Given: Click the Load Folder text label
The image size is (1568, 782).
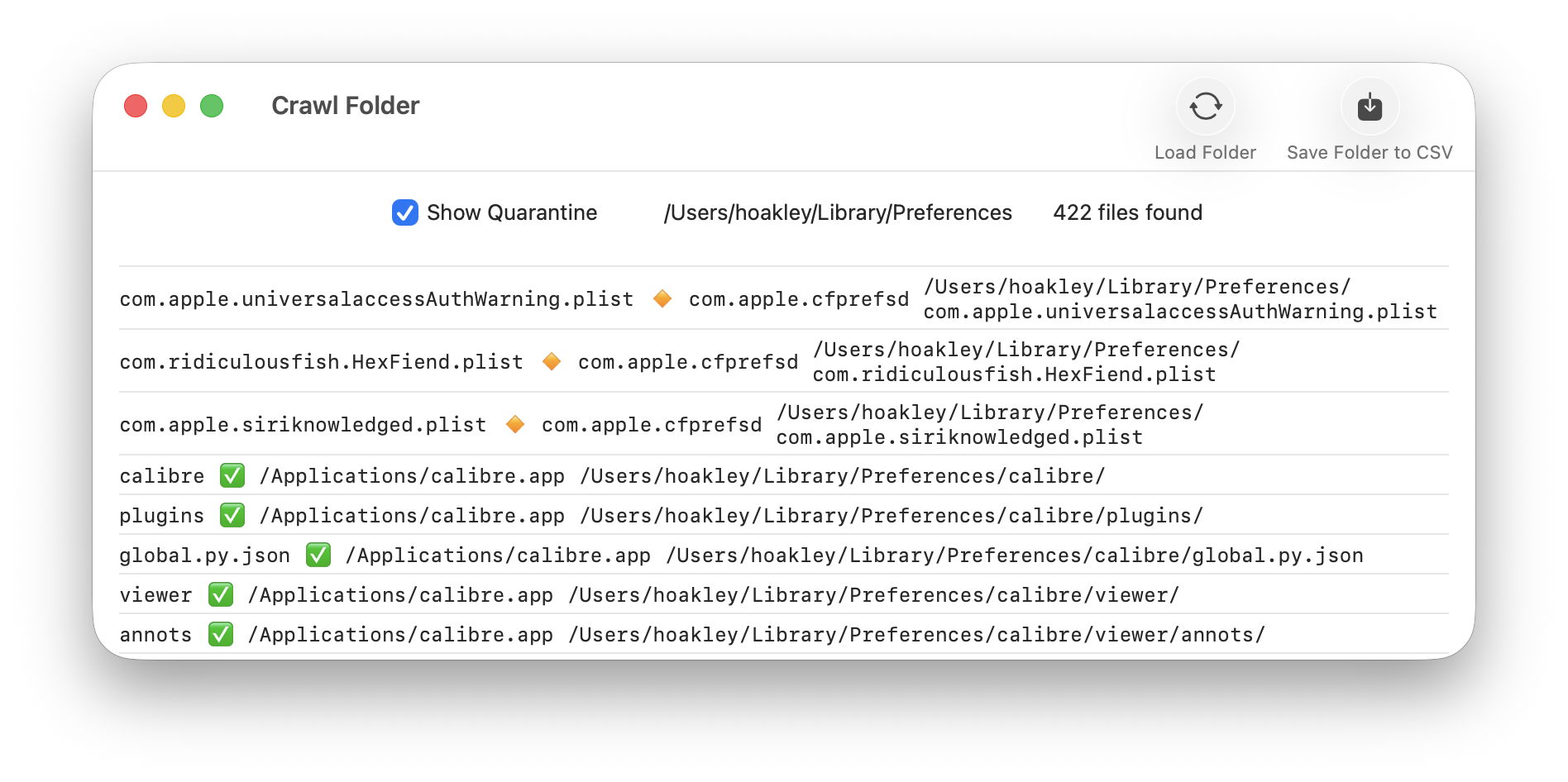Looking at the screenshot, I should [x=1205, y=153].
